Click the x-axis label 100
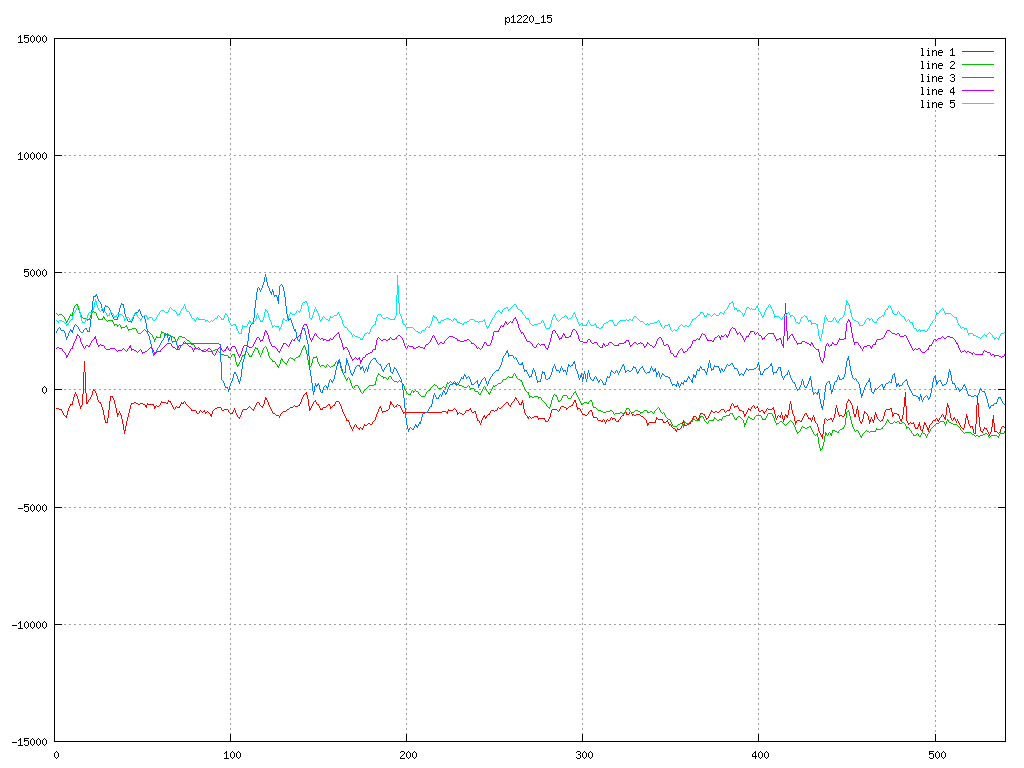The width and height of the screenshot is (1024, 768). click(x=232, y=756)
